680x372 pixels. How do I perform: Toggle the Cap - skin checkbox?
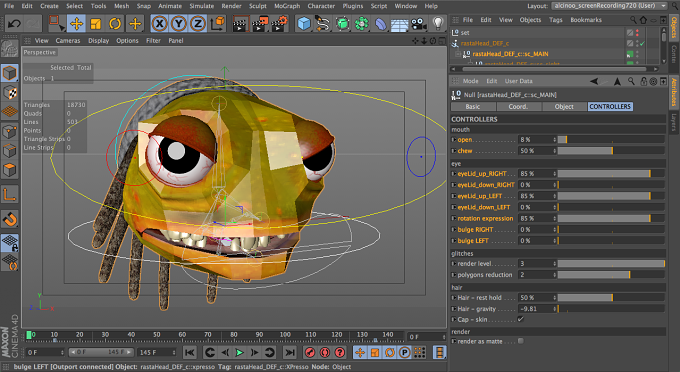click(x=520, y=320)
